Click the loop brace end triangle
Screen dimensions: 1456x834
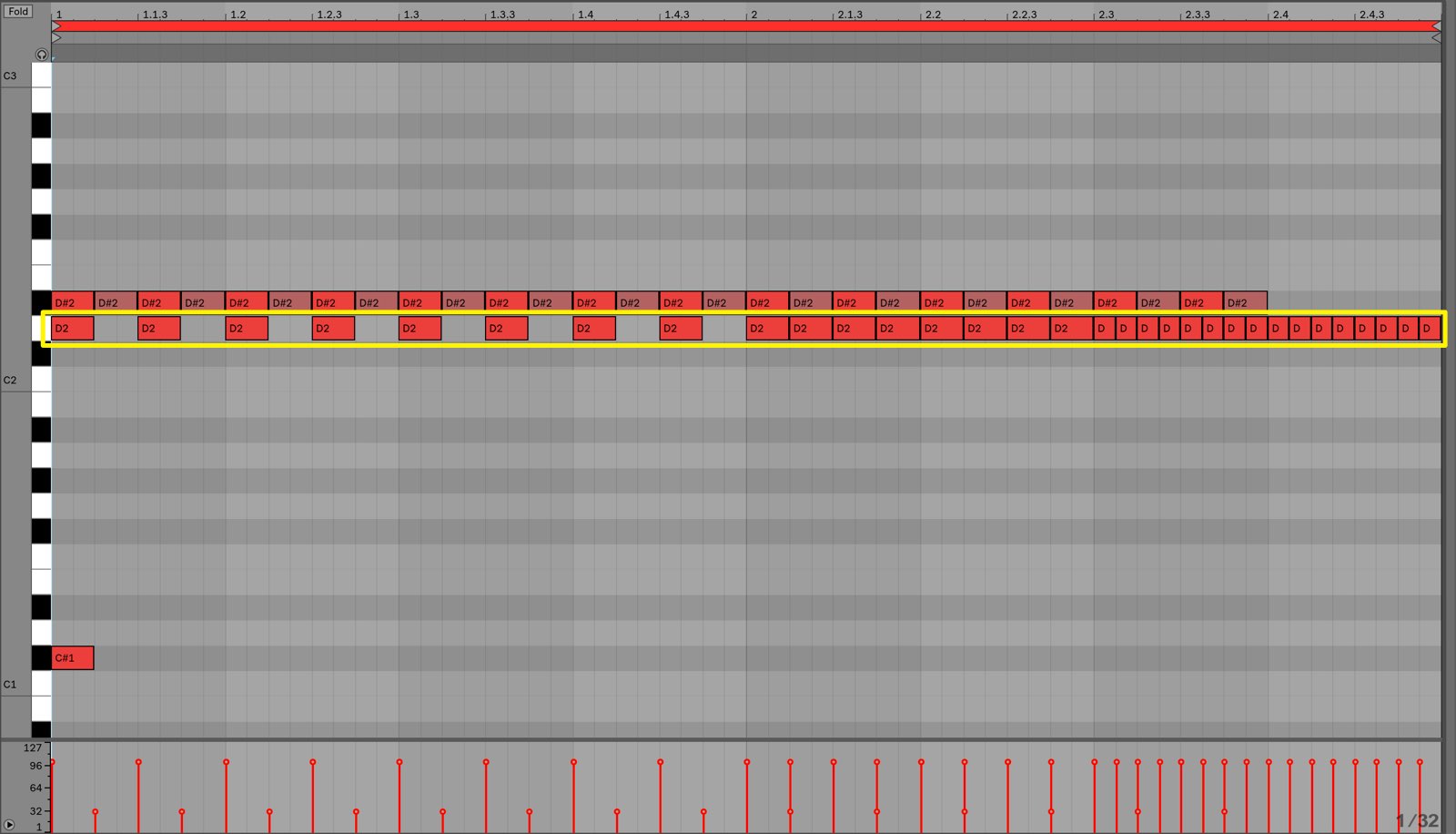click(x=1436, y=27)
